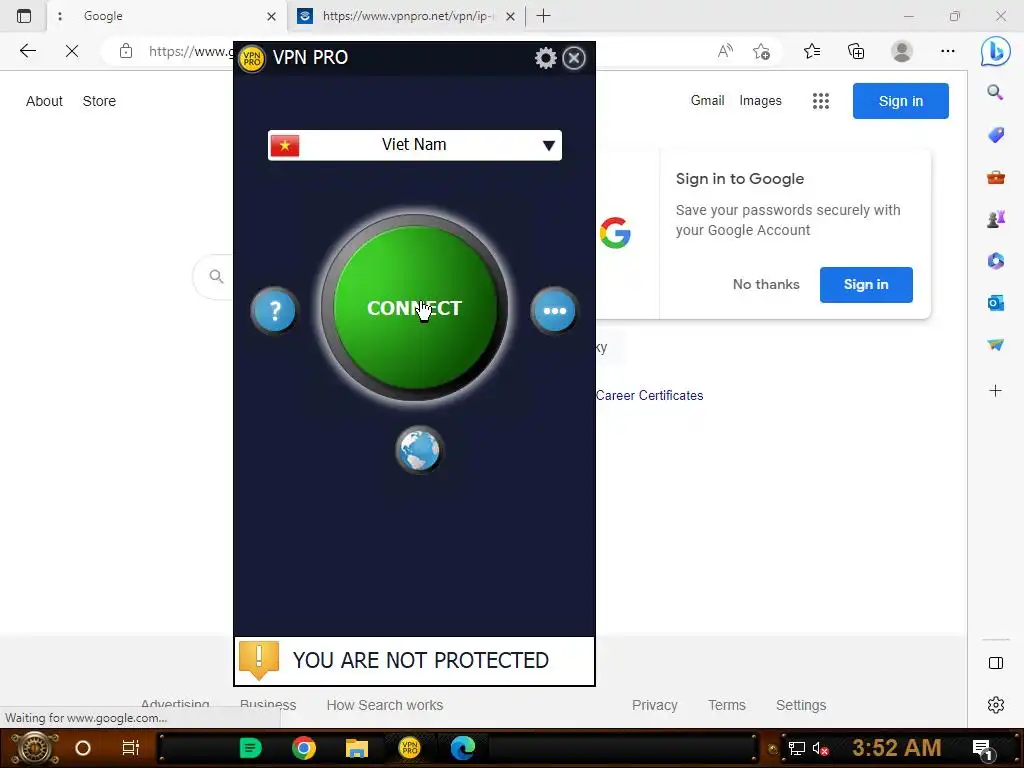Open the VPN PRO help question mark
This screenshot has height=768, width=1024.
coord(274,310)
